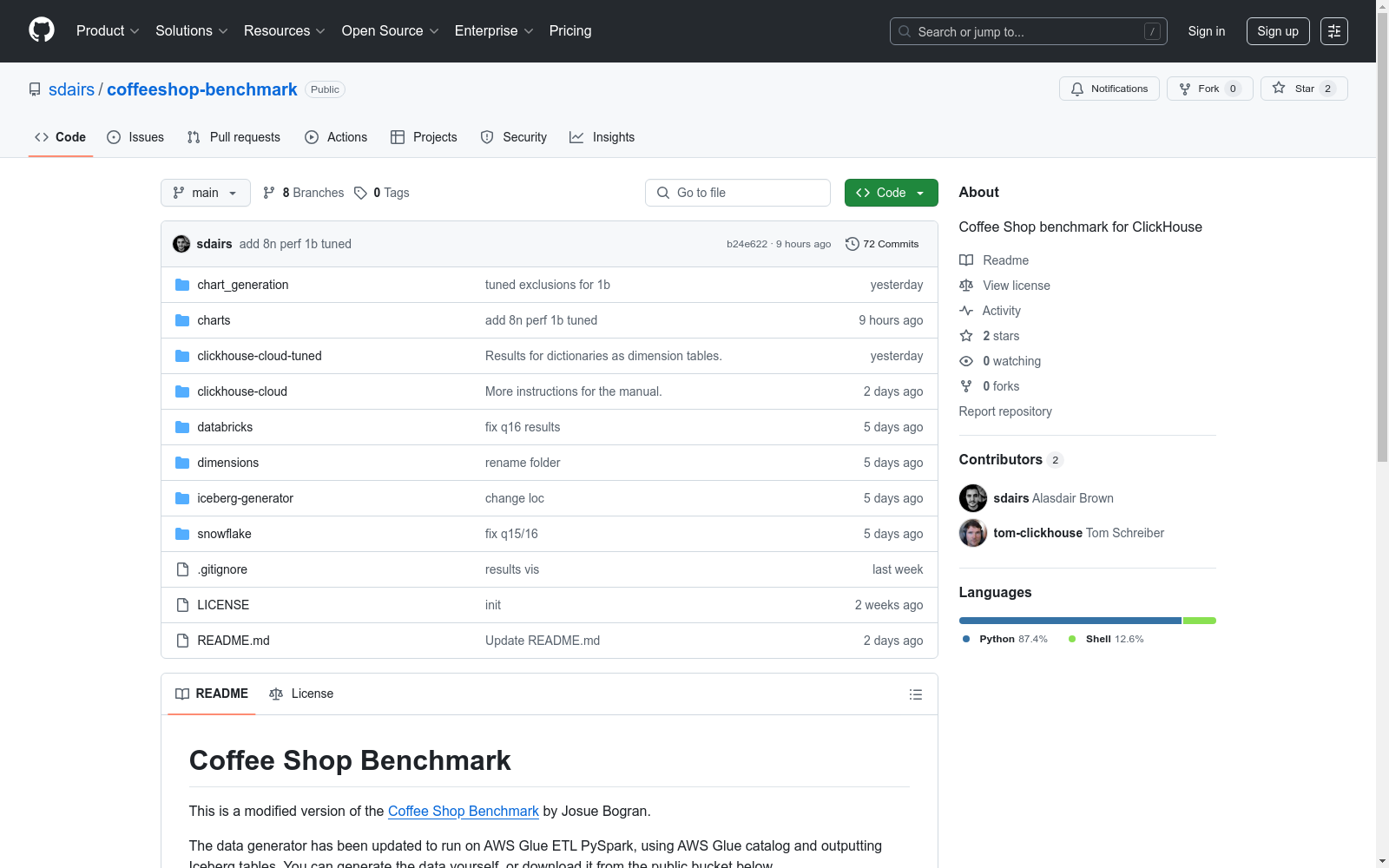Screen dimensions: 1389x868
Task: Follow the Coffee Shop Benchmark link in README
Action: point(464,811)
